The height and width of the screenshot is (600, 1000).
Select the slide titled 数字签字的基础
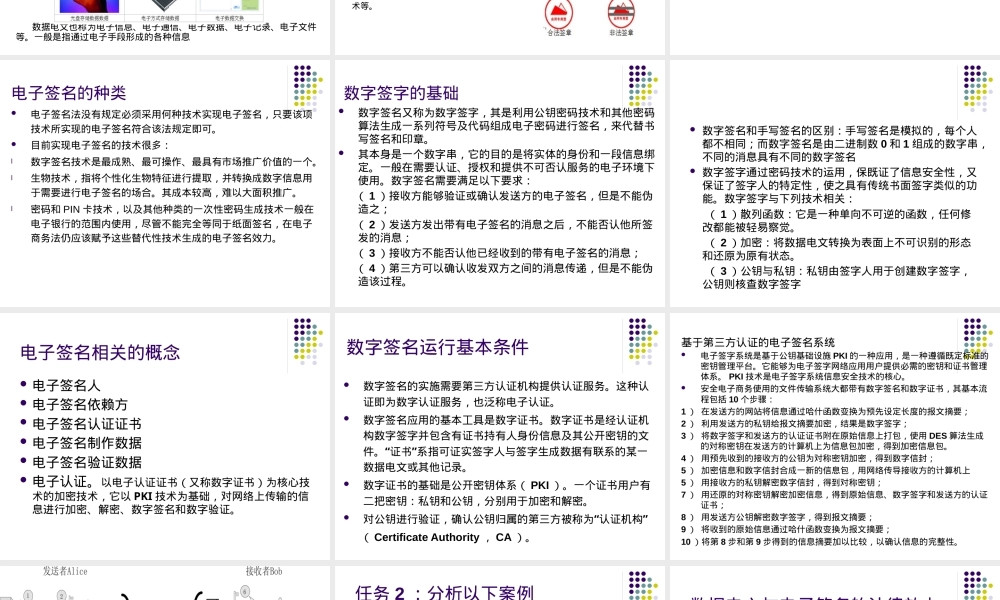(499, 184)
